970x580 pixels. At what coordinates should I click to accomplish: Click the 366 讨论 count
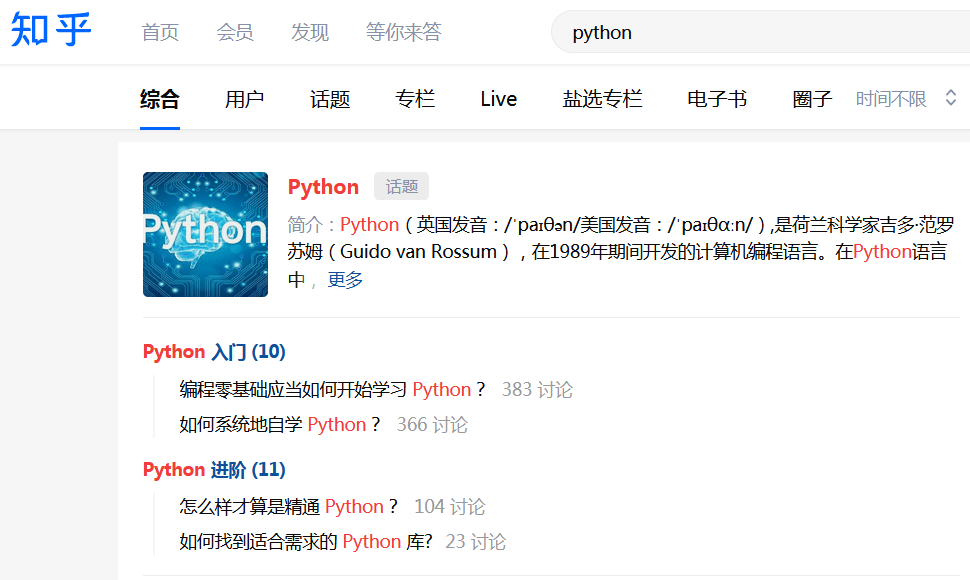click(x=432, y=425)
